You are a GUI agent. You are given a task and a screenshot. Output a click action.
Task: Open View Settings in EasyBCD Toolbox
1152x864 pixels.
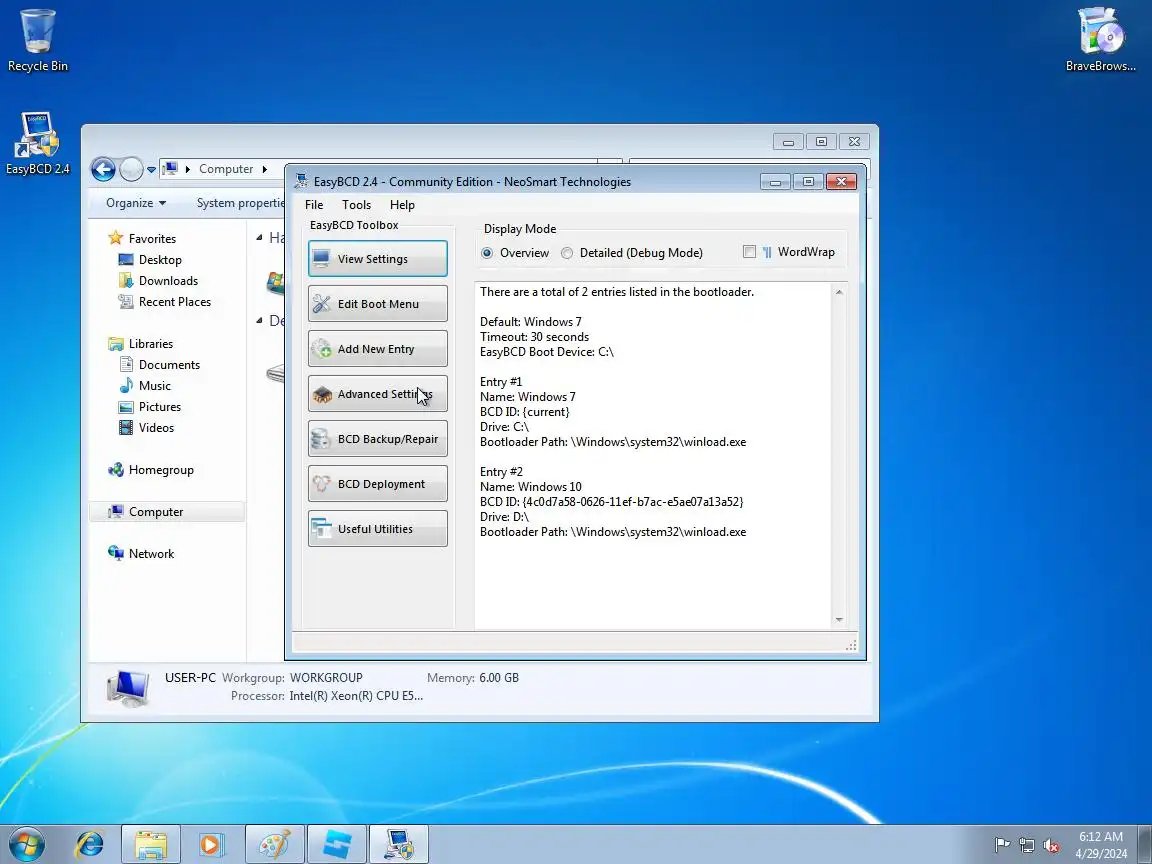(378, 259)
